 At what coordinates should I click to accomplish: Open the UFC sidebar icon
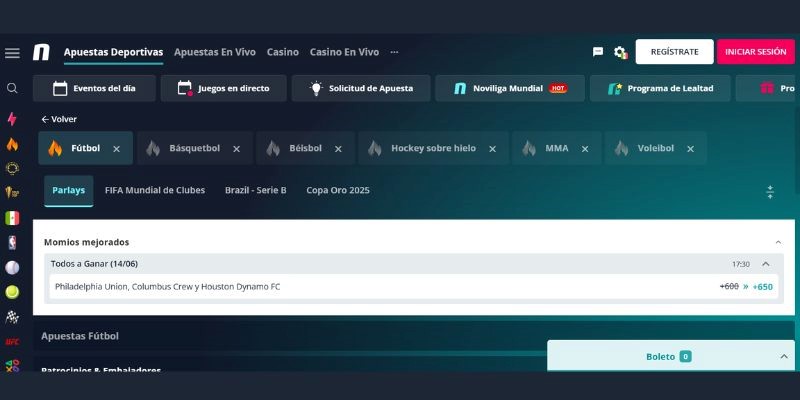click(12, 341)
